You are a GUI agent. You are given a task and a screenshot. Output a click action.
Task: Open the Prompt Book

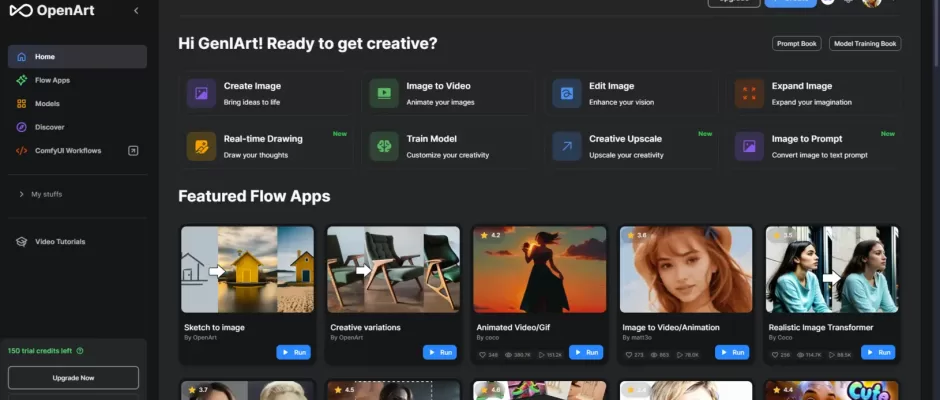[797, 44]
